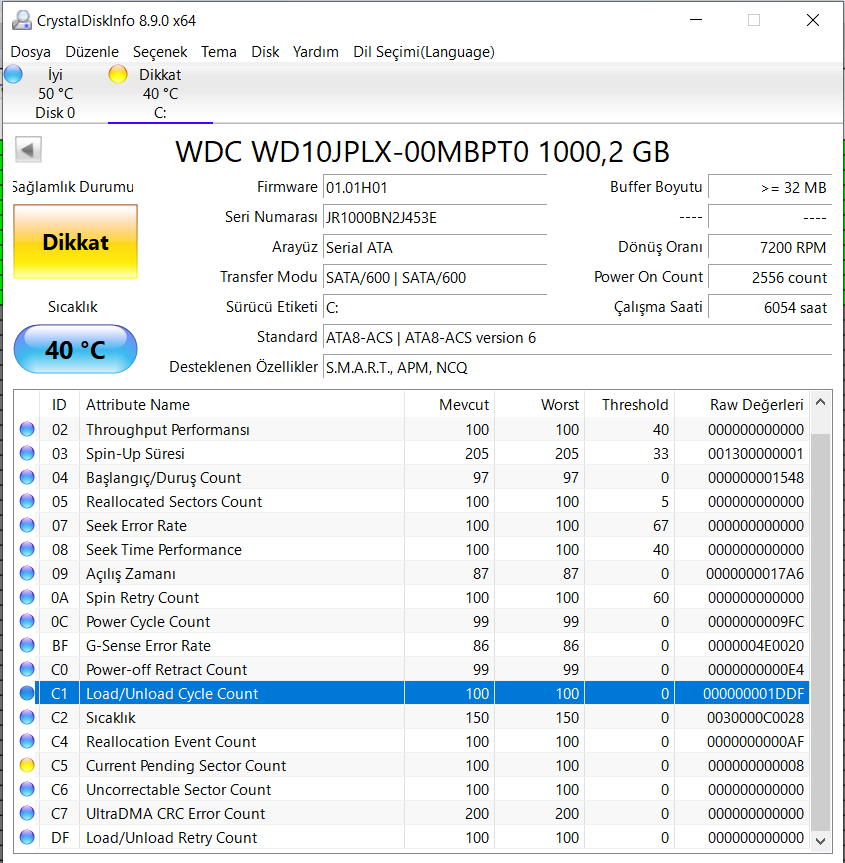Image resolution: width=845 pixels, height=863 pixels.
Task: Click status icon of Sıcaklık attribute row
Action: 27,717
